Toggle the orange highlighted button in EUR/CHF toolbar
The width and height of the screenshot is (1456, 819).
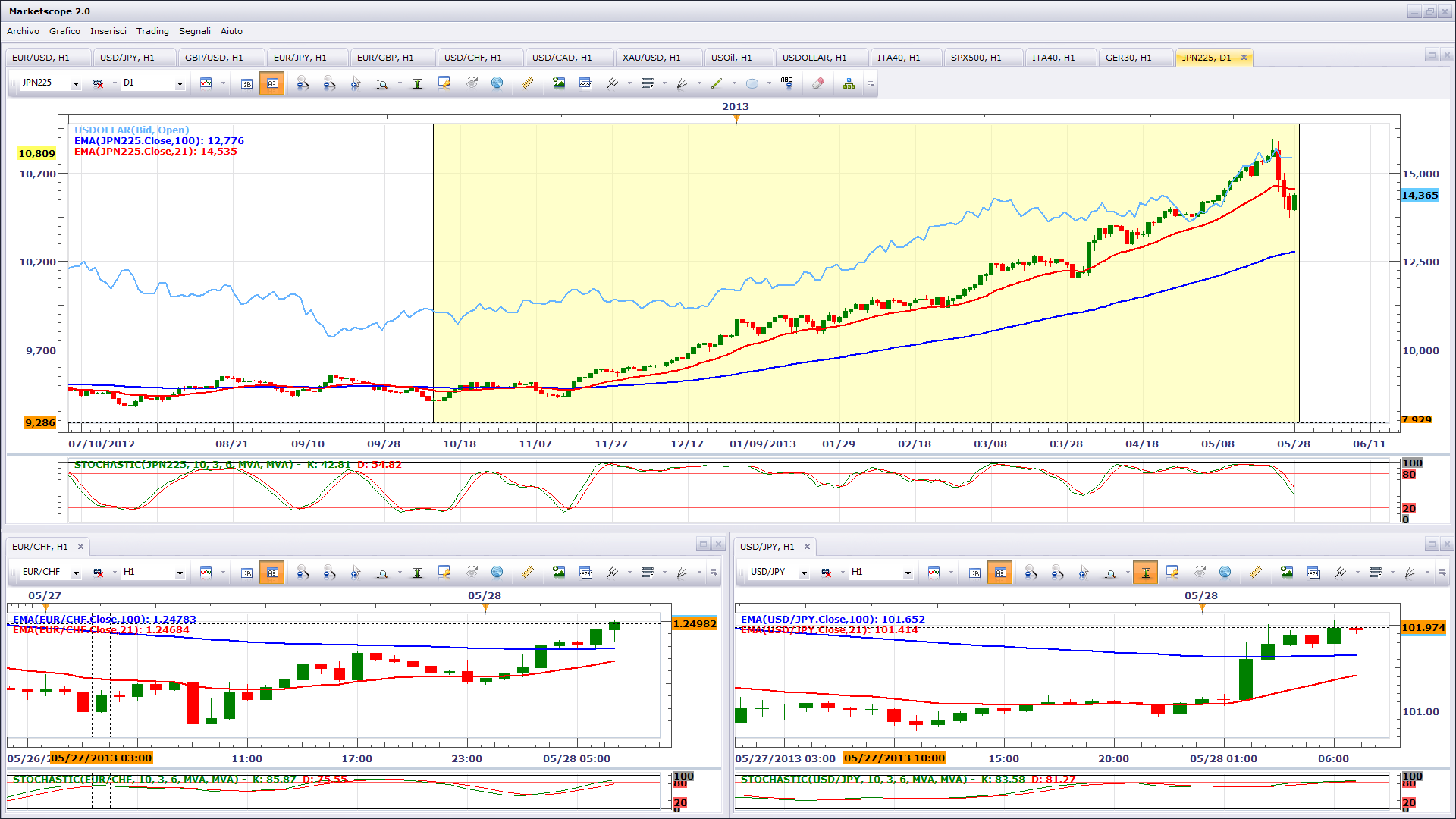[x=271, y=573]
